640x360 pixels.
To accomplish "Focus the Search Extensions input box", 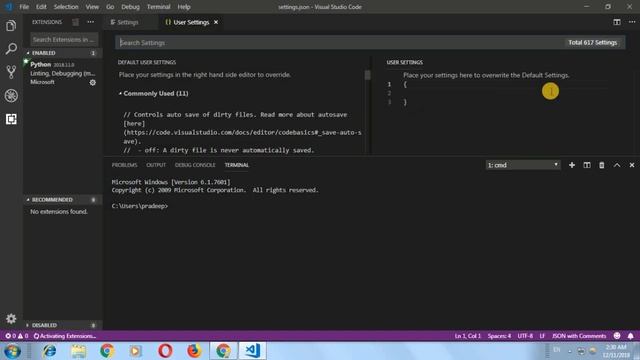I will (x=64, y=40).
